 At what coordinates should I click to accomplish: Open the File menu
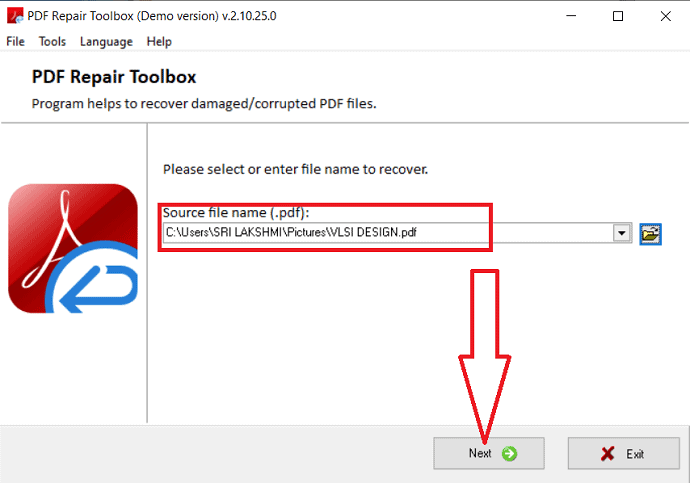16,42
